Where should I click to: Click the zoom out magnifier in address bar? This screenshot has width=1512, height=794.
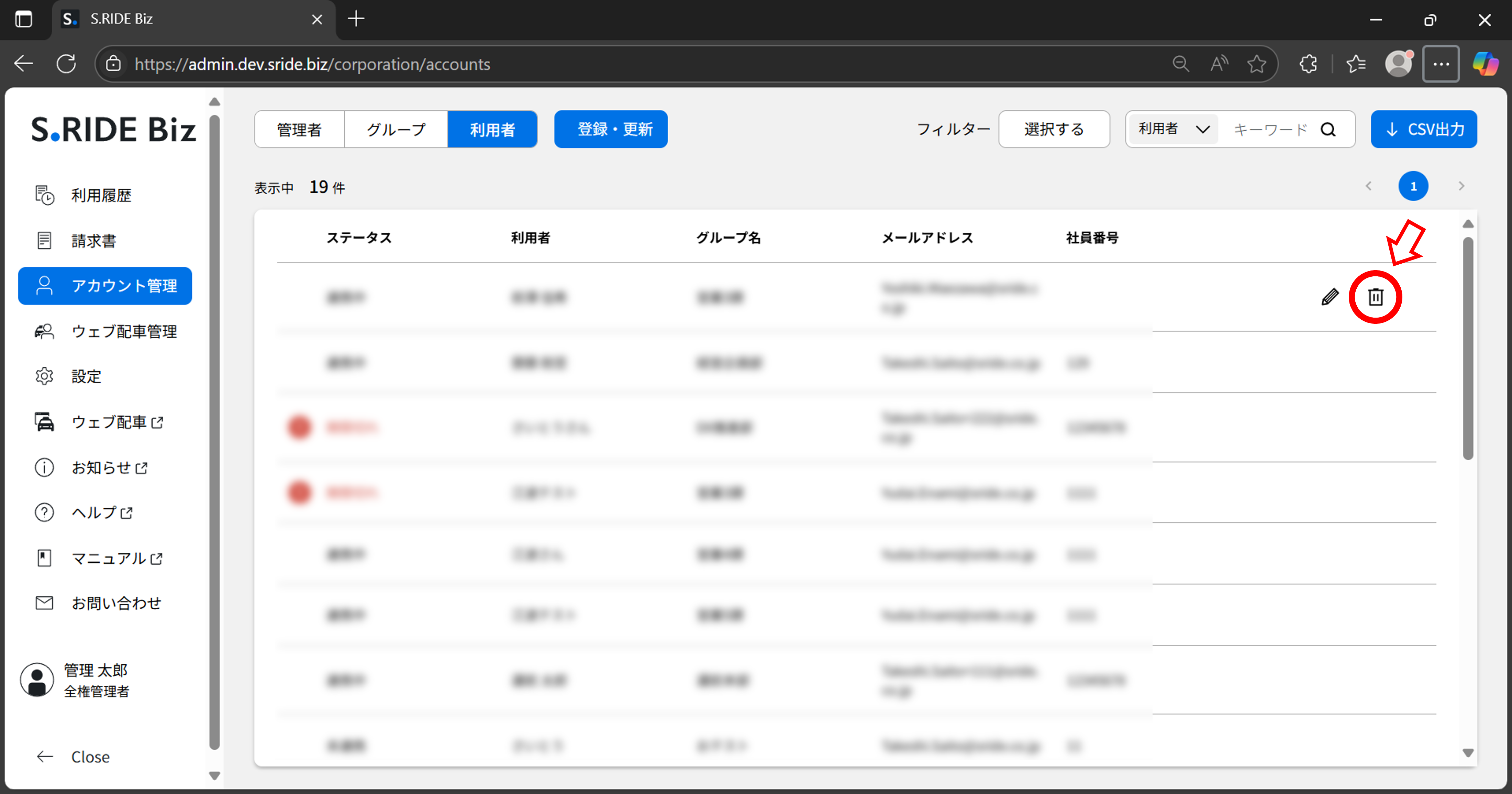pyautogui.click(x=1181, y=64)
